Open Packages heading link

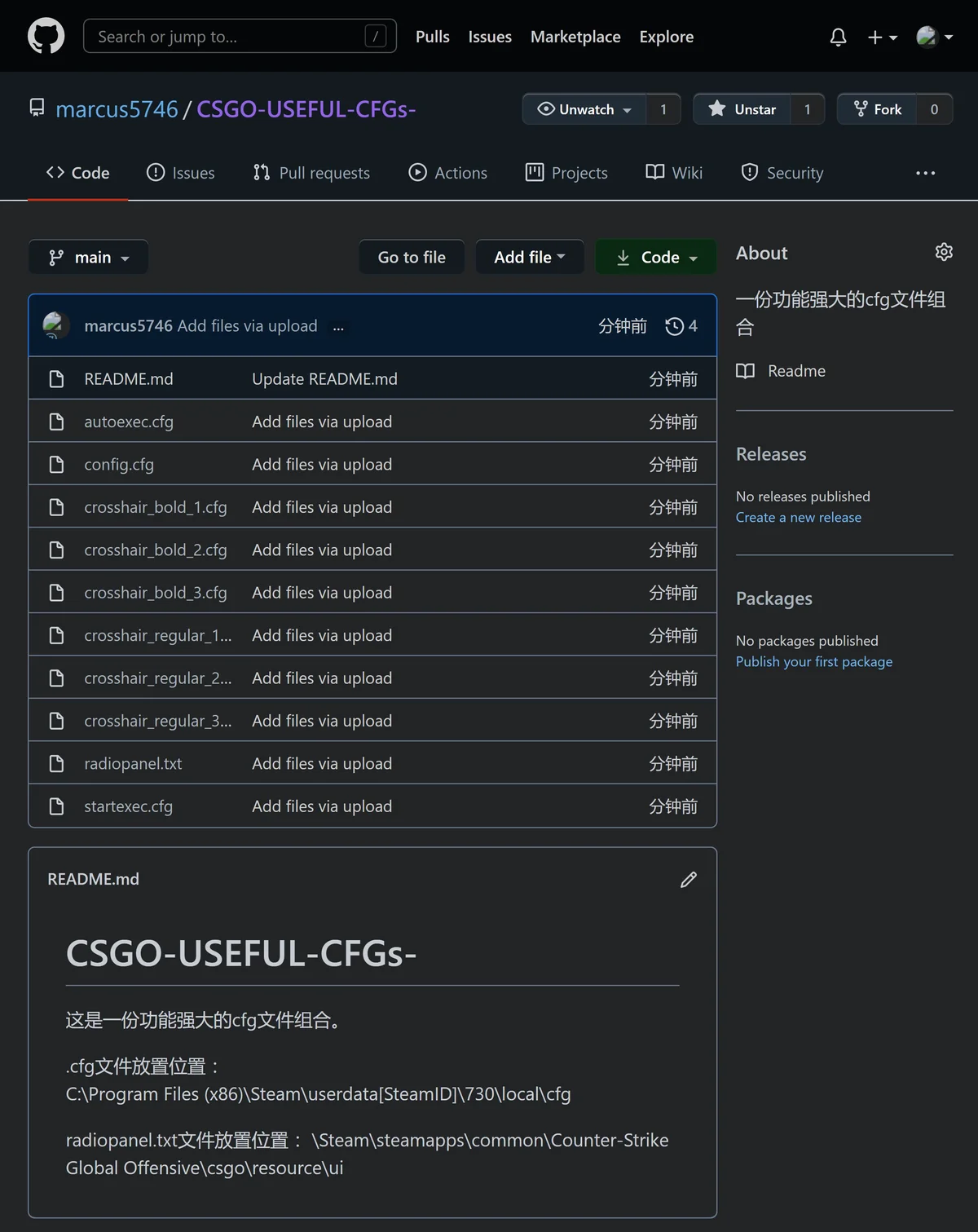click(x=774, y=598)
